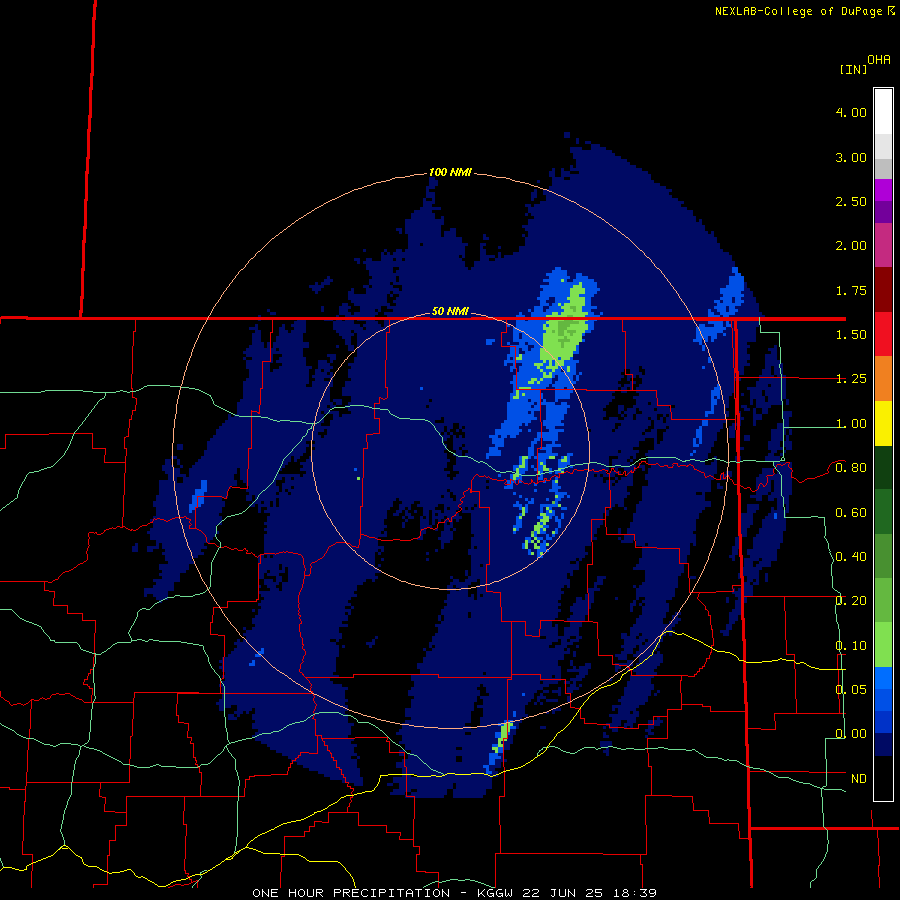This screenshot has height=900, width=900.
Task: Select the dark red legend swatch
Action: coord(883,290)
